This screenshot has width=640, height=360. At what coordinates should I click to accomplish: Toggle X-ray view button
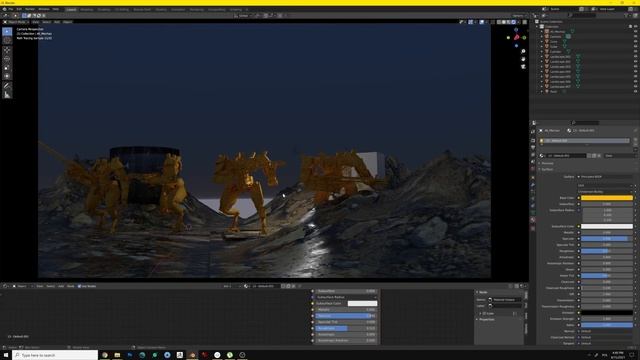tap(493, 22)
